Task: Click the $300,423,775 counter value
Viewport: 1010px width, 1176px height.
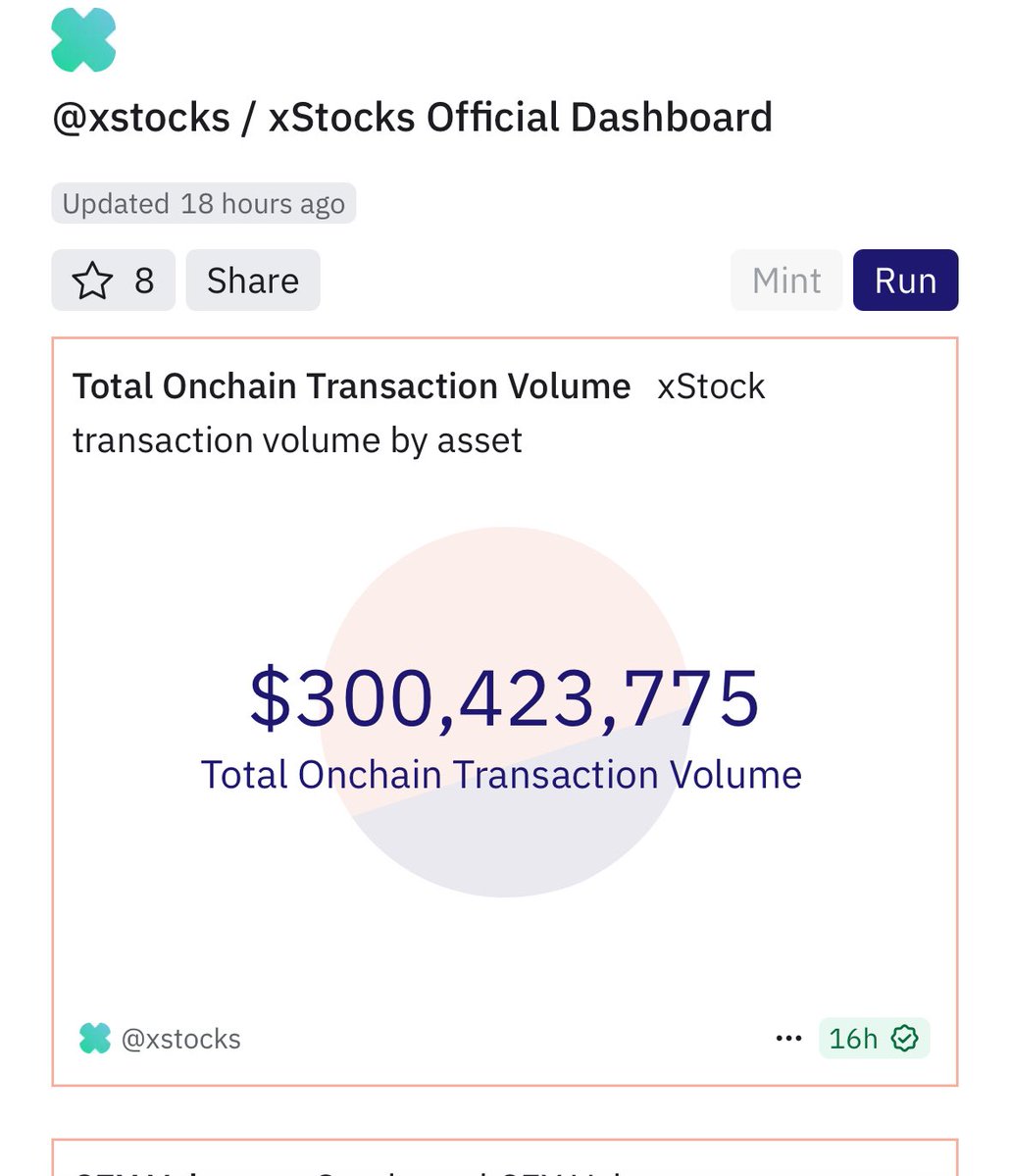Action: pos(504,697)
